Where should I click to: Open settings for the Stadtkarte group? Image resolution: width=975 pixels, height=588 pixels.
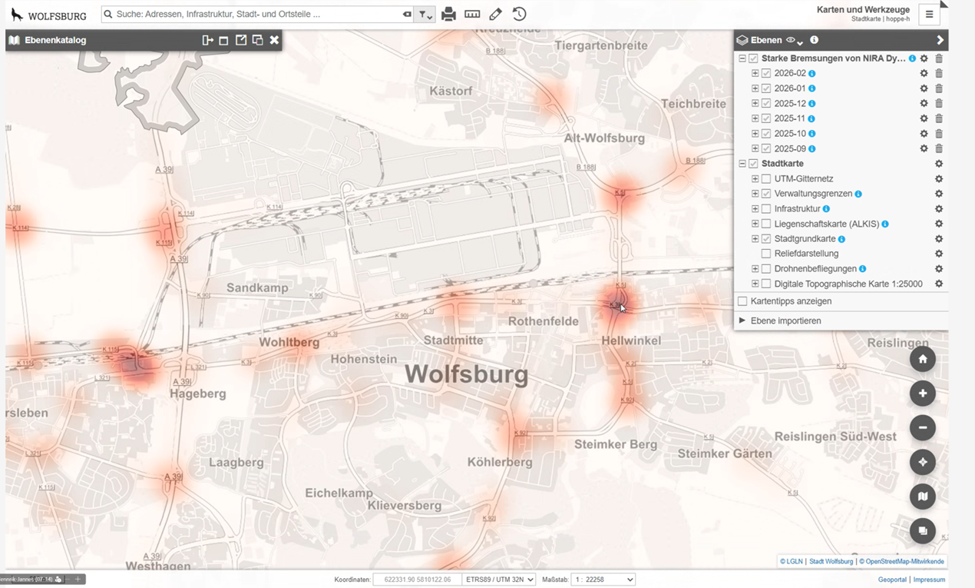point(939,163)
